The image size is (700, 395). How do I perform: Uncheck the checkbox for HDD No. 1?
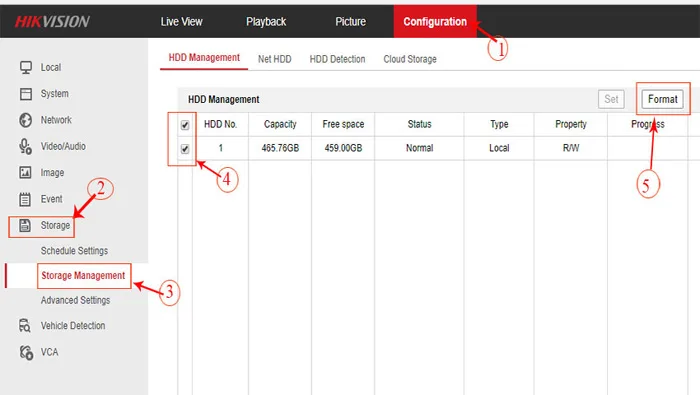pyautogui.click(x=185, y=149)
